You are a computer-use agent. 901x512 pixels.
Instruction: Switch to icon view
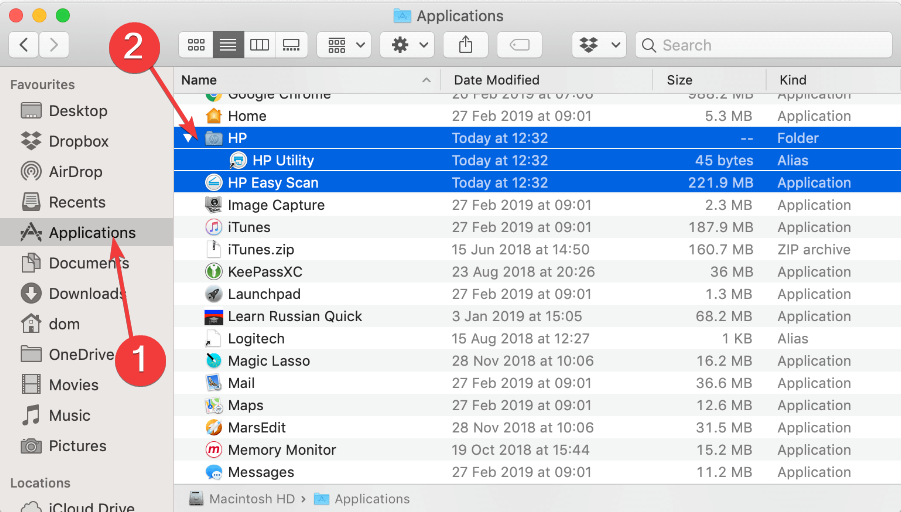196,45
